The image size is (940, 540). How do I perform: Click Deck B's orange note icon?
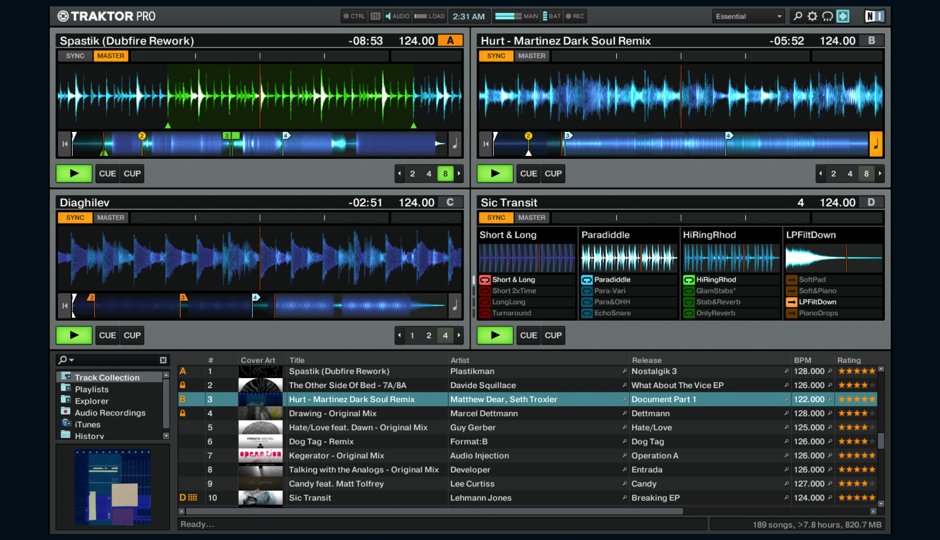click(876, 144)
